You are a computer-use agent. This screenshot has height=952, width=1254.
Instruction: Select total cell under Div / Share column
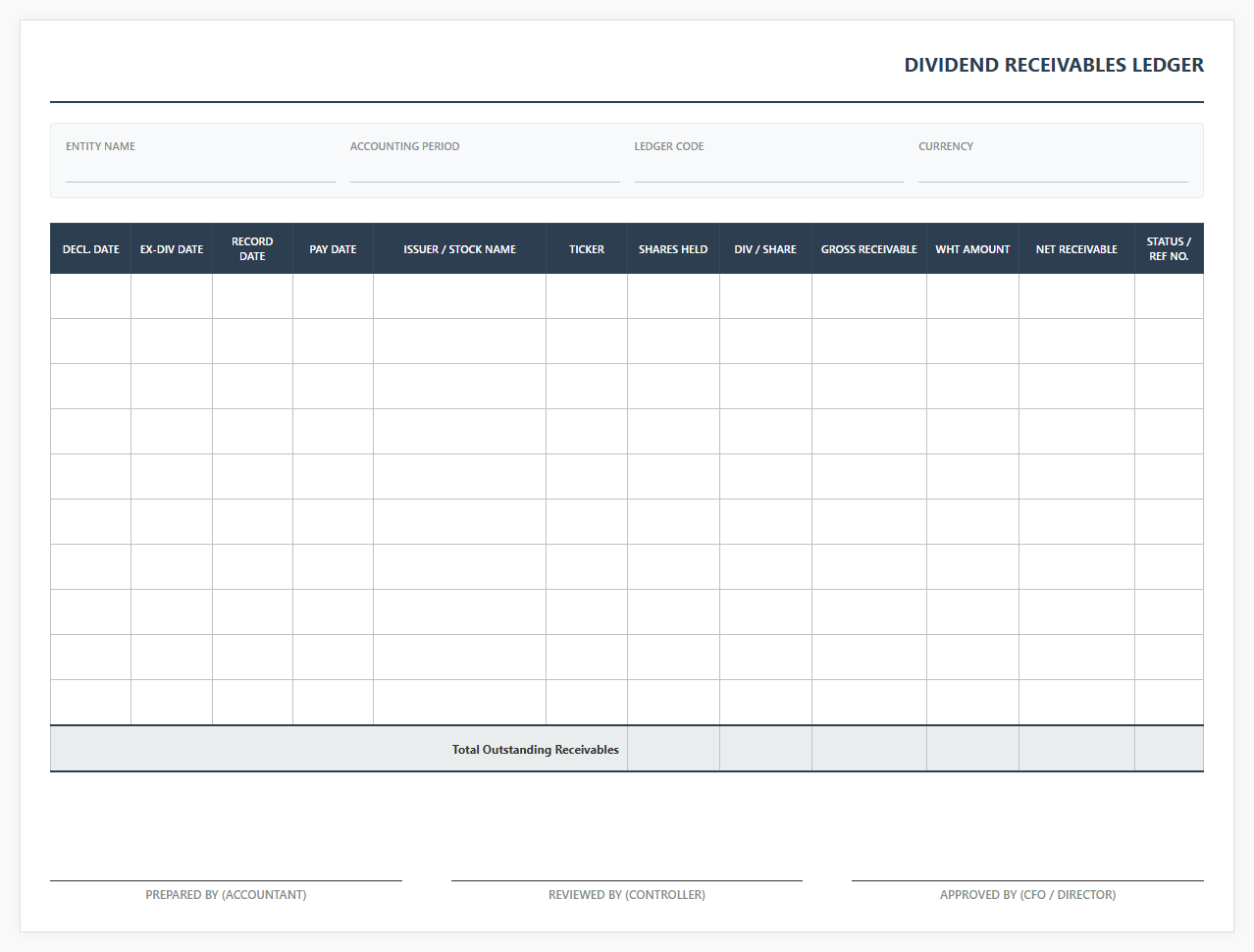click(x=765, y=749)
